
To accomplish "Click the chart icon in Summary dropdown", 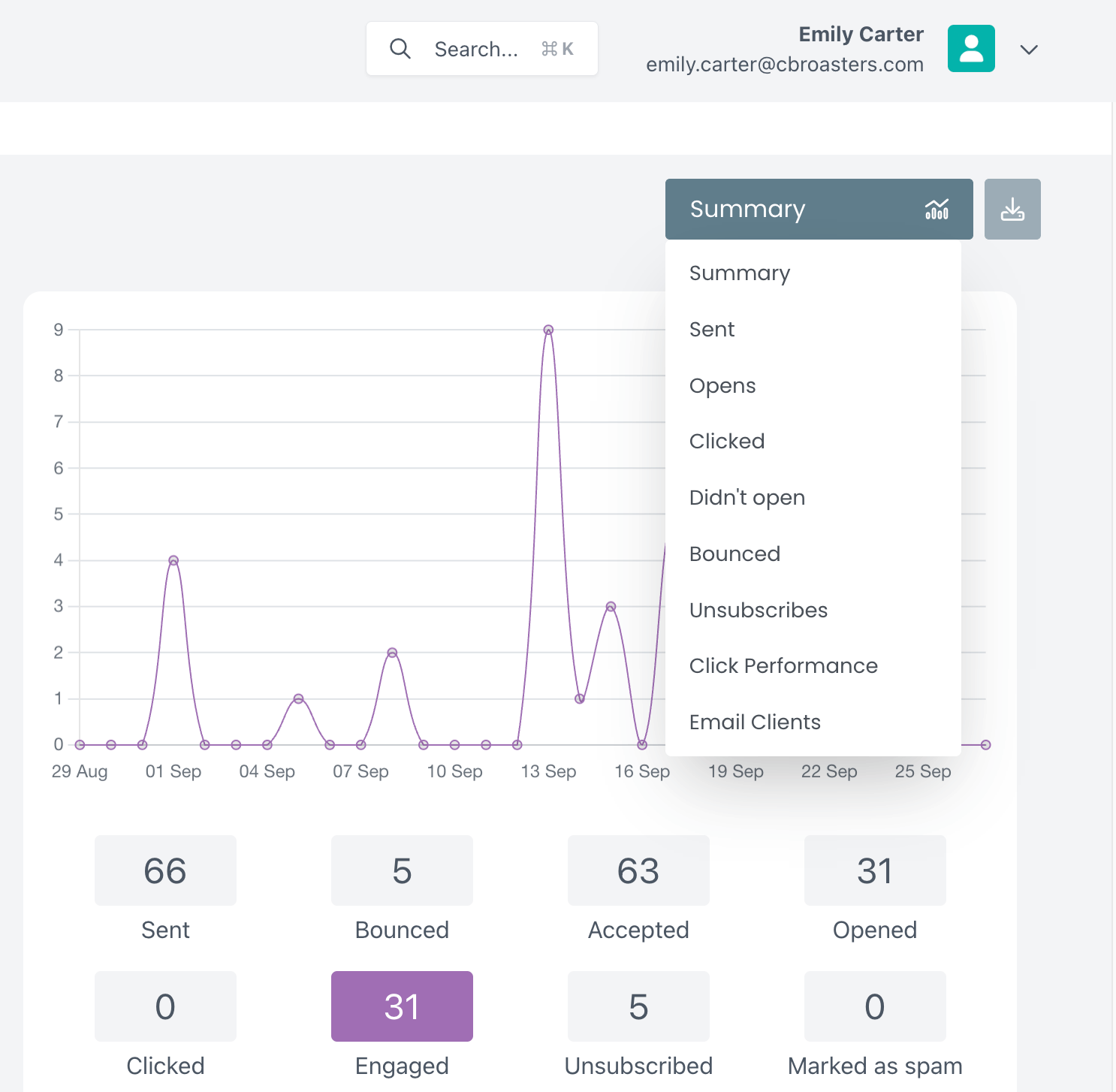I will (x=937, y=210).
